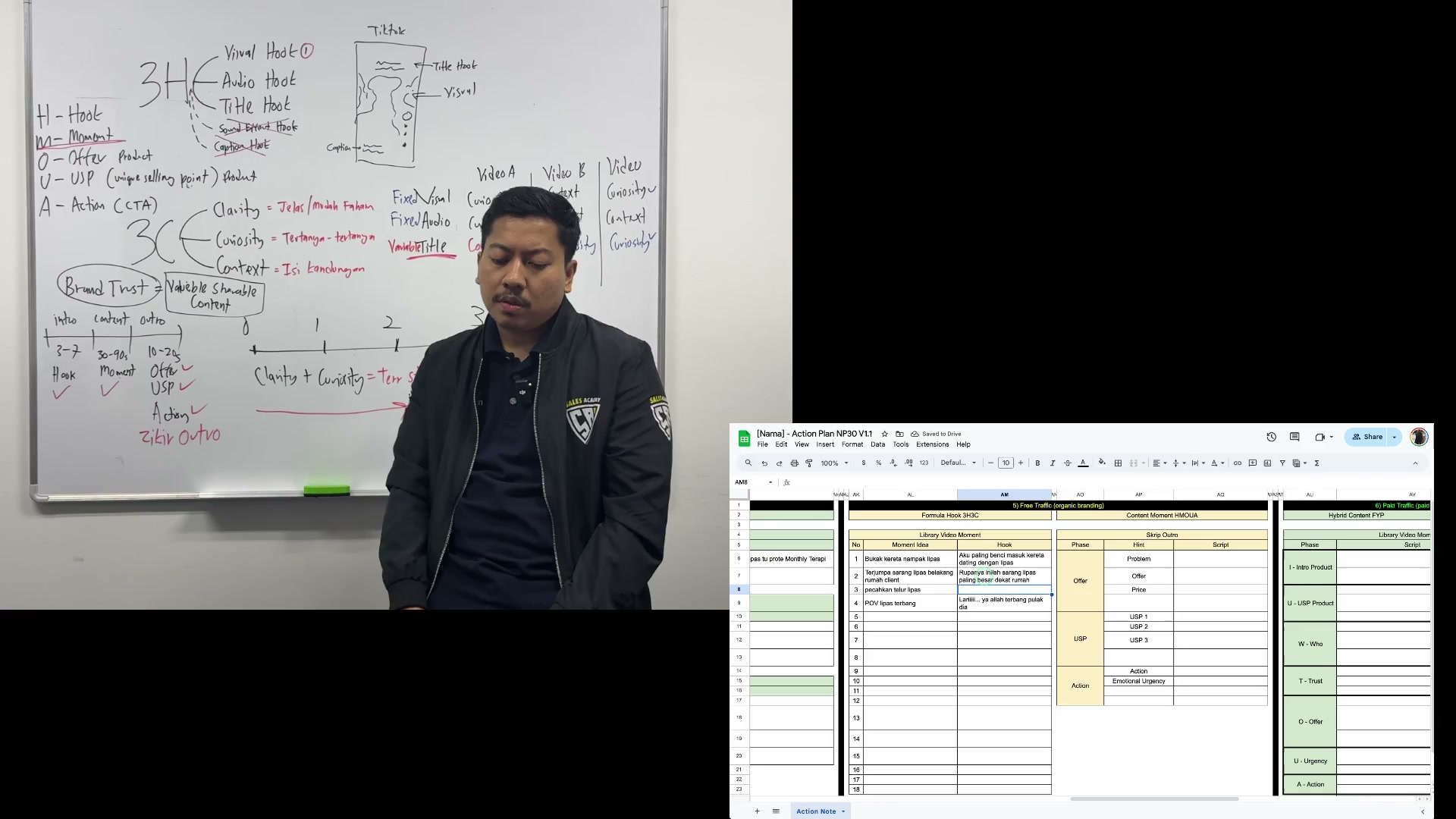
Task: Insert a chart
Action: point(1267,463)
